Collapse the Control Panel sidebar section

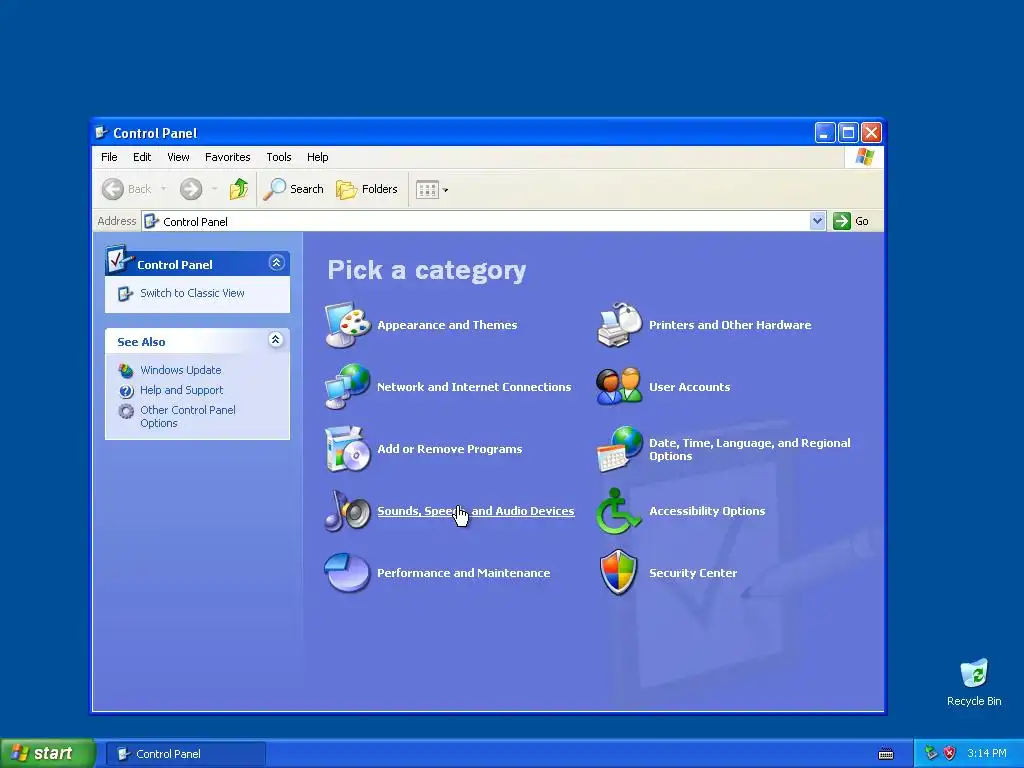(276, 263)
